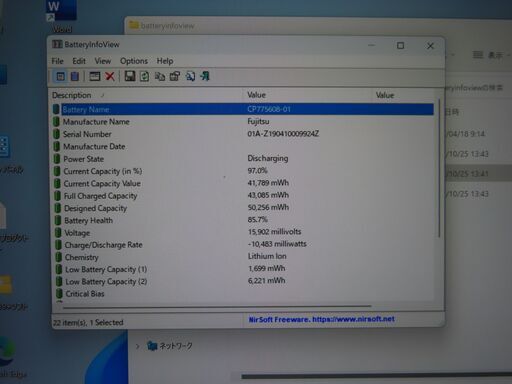Open the NirSoft Freeware website link
This screenshot has height=384, width=512.
pyautogui.click(x=321, y=319)
